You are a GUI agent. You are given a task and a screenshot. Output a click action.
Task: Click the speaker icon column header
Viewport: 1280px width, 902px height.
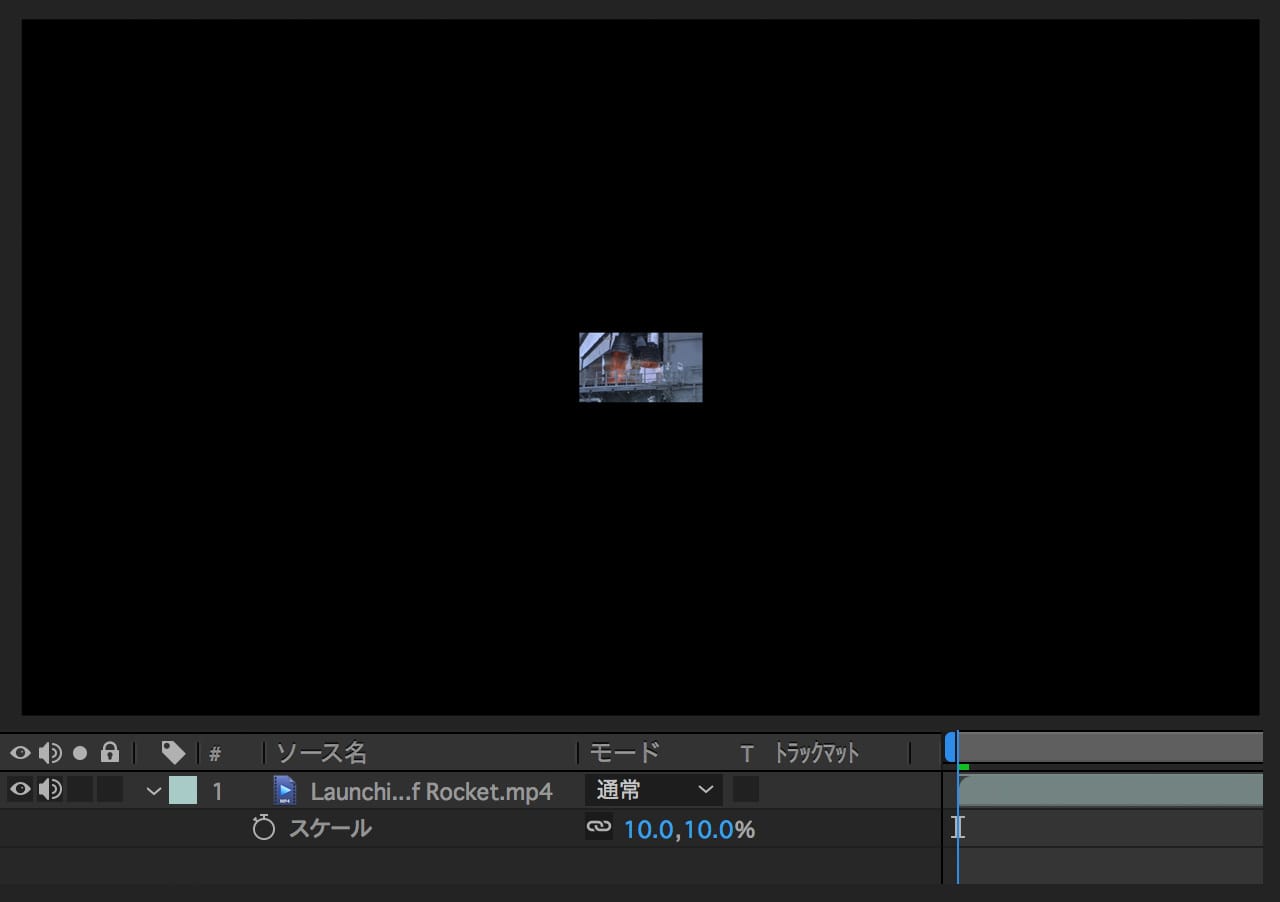tap(50, 752)
